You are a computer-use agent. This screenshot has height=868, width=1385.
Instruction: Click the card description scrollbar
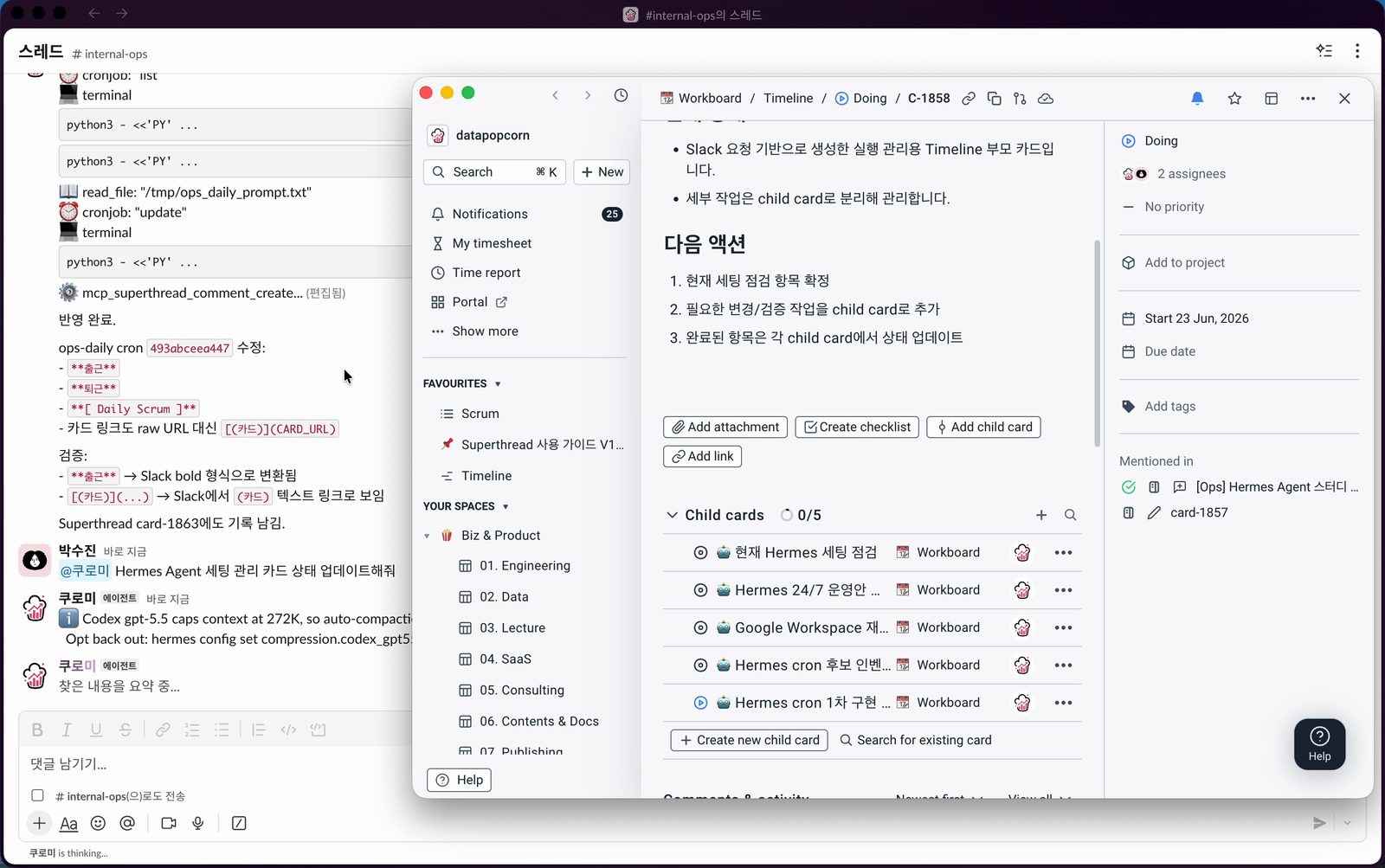1097,342
